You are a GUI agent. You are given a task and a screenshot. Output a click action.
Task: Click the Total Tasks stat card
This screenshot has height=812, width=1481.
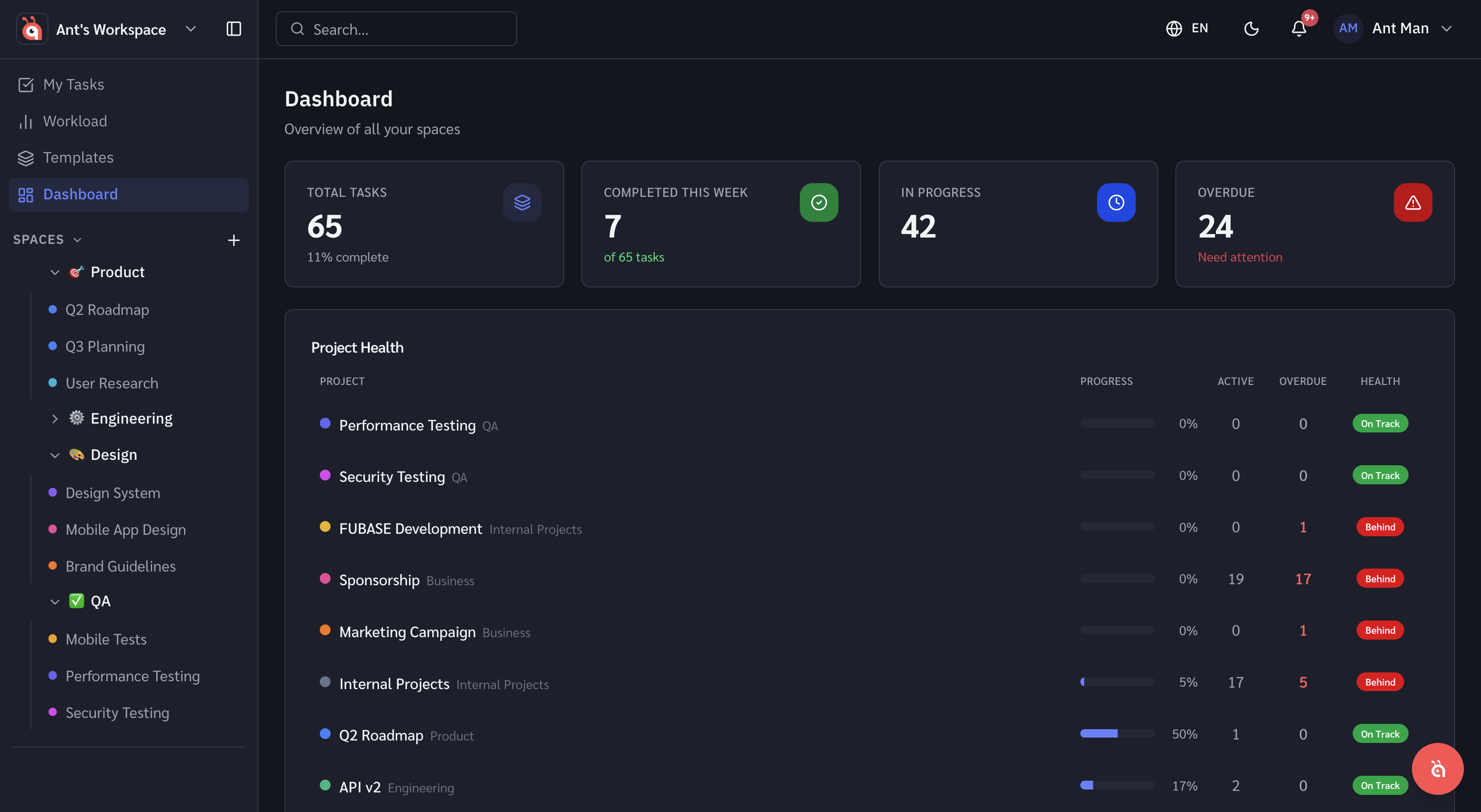tap(424, 224)
